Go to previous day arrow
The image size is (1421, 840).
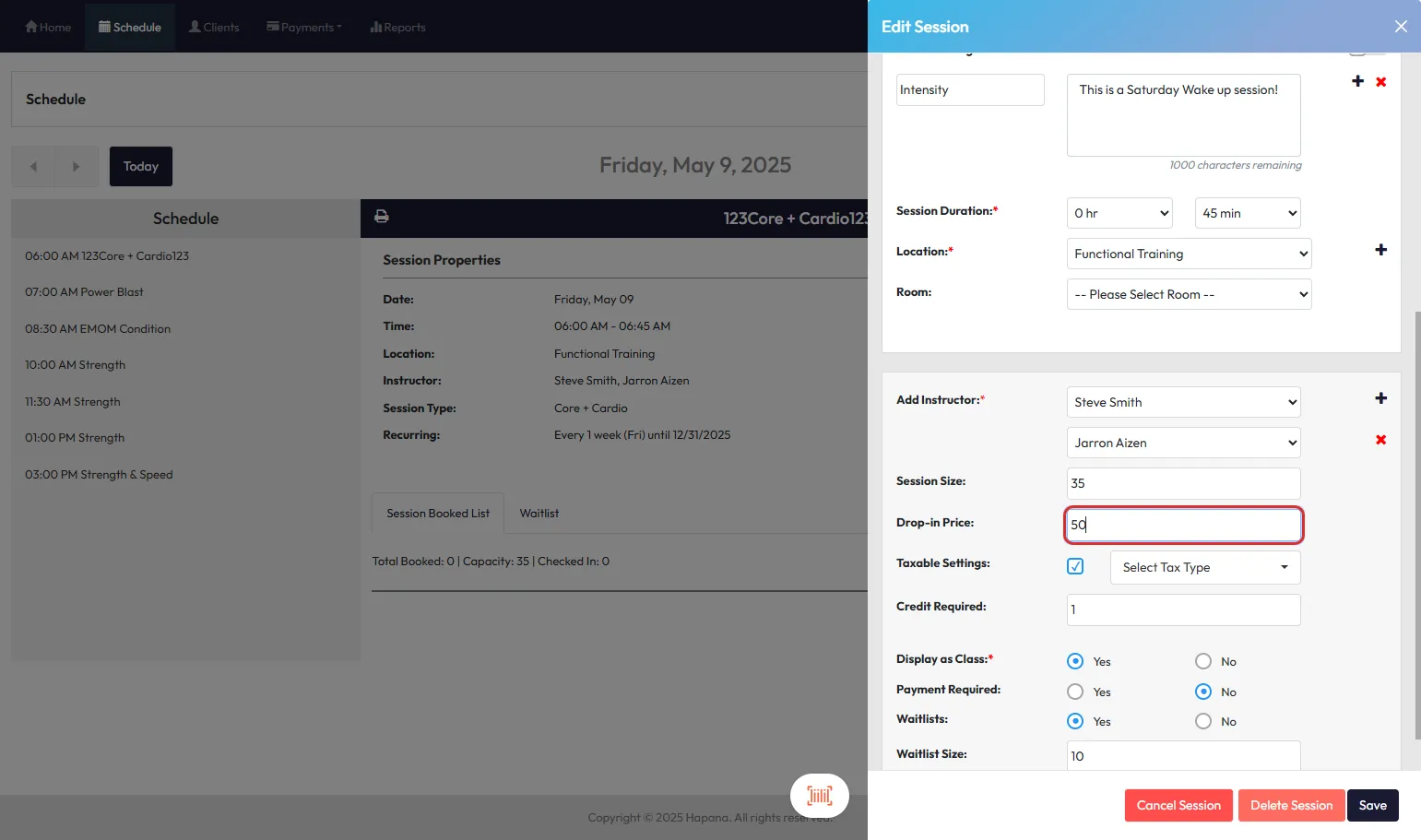tap(33, 167)
